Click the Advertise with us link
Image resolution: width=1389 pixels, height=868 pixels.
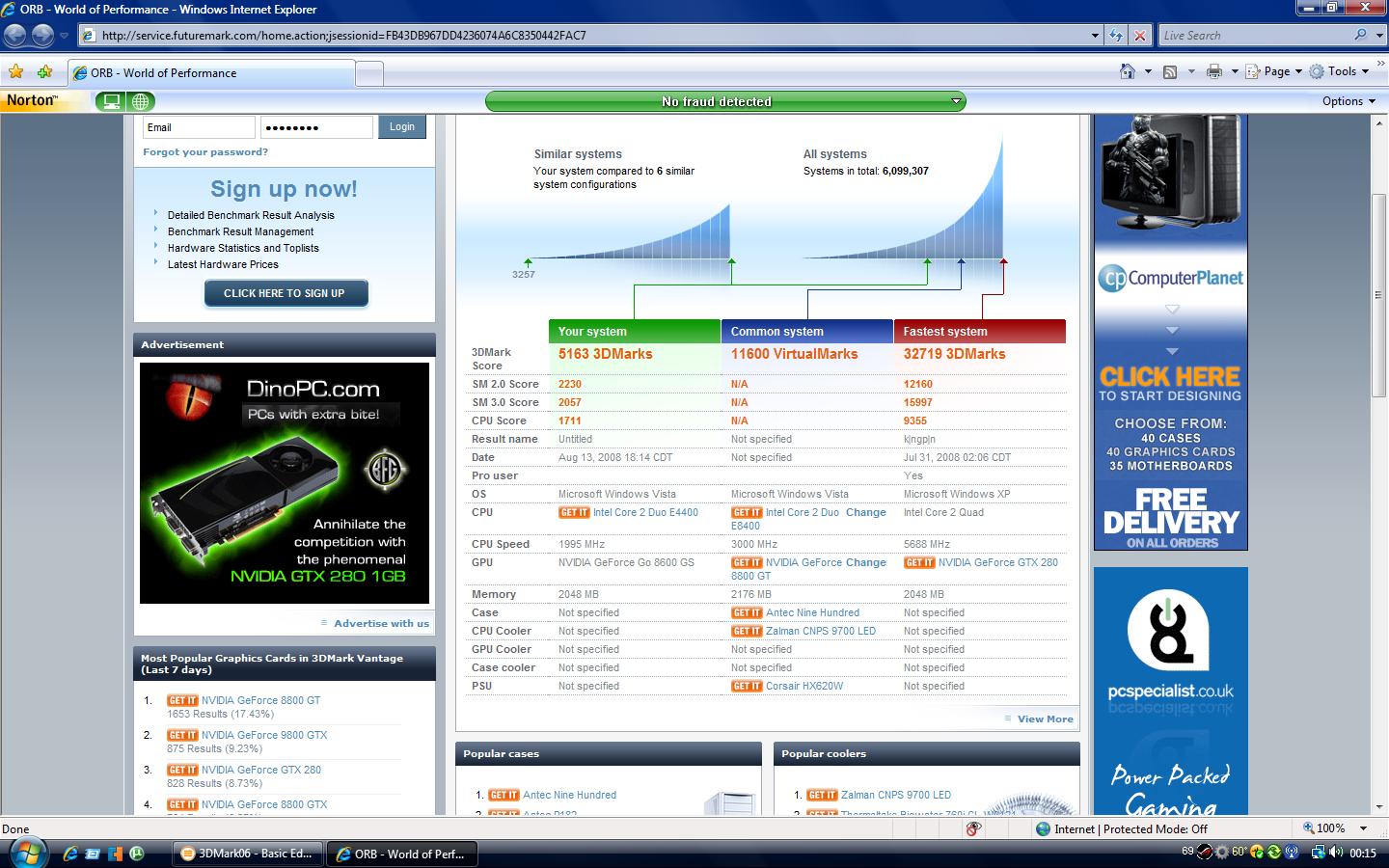click(x=381, y=624)
